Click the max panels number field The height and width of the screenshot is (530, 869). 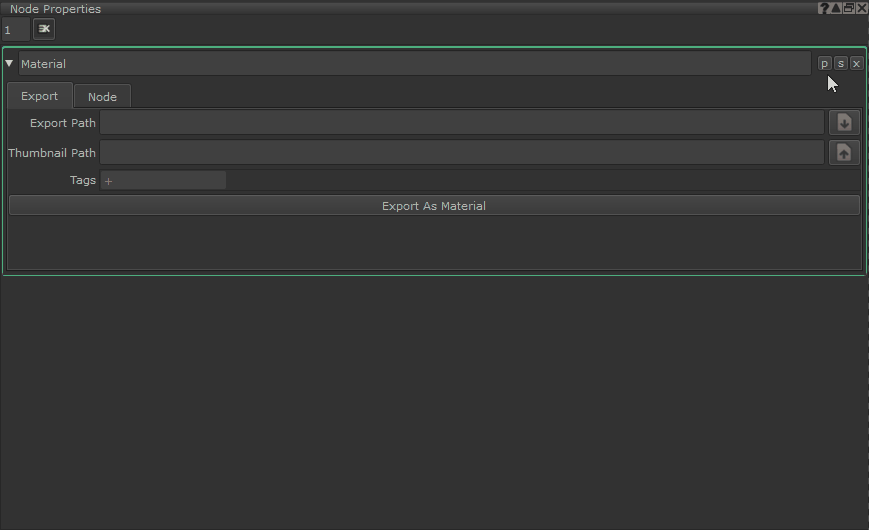pos(15,30)
